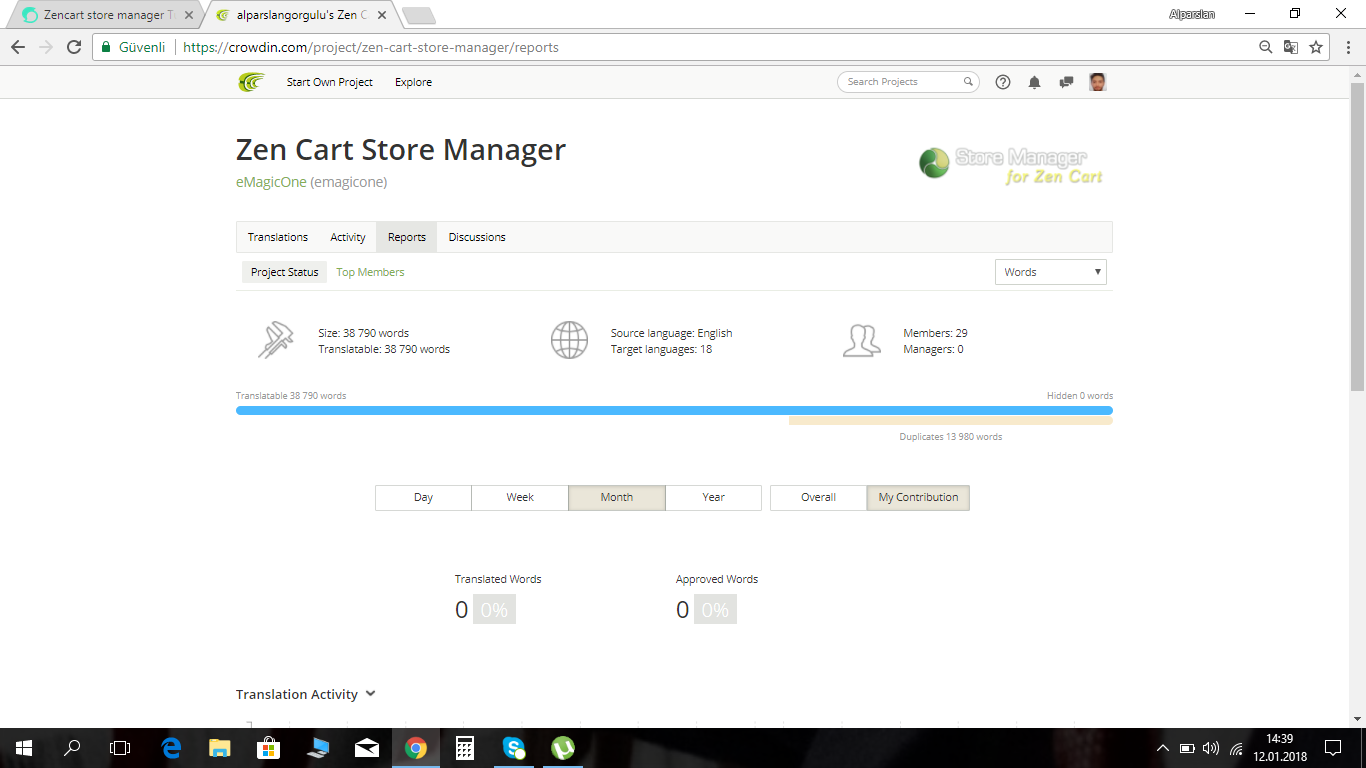Screen dimensions: 1366x768
Task: Click the Crowdin logo icon
Action: 251,82
